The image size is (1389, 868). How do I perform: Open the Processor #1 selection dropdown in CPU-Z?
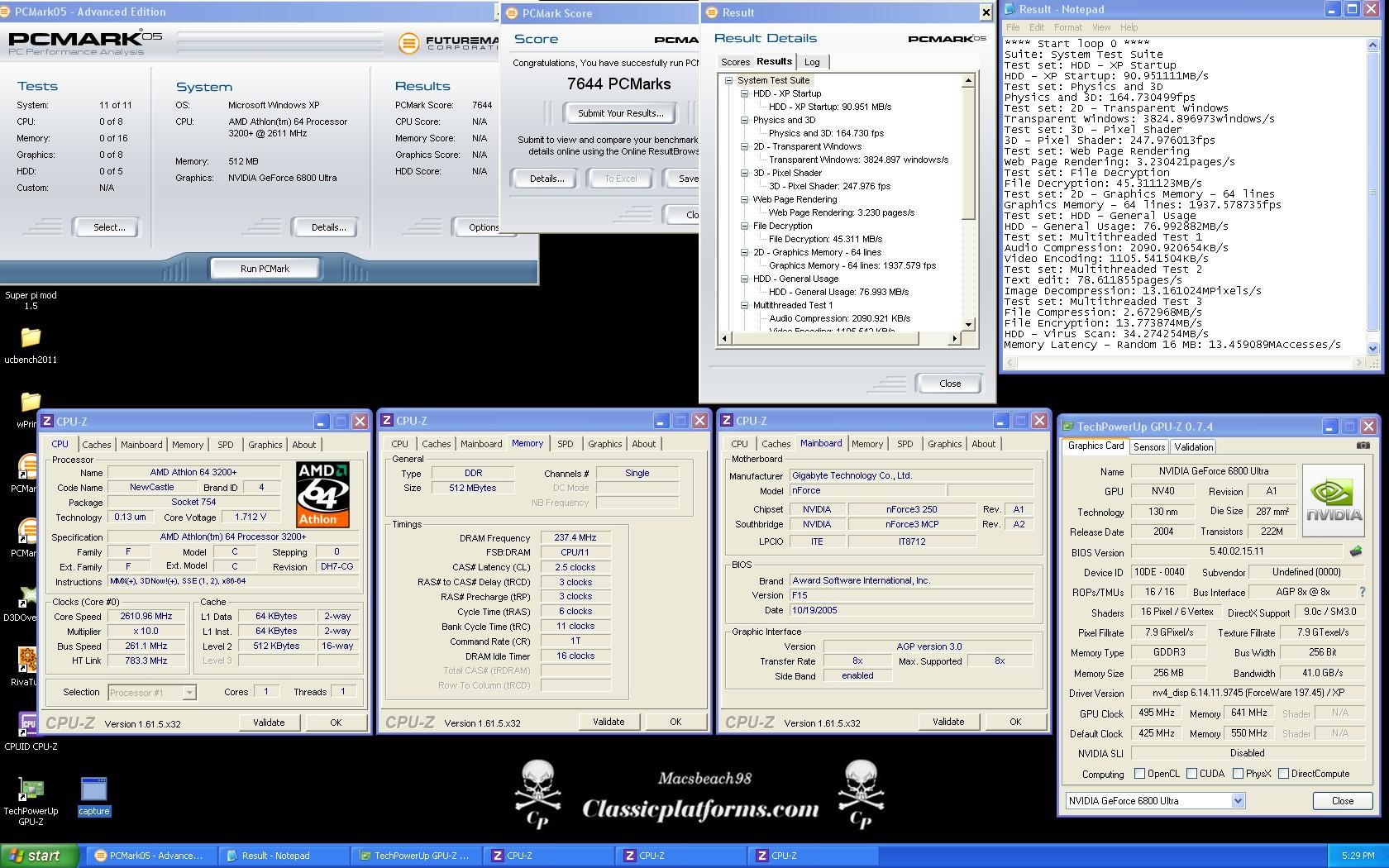[189, 693]
